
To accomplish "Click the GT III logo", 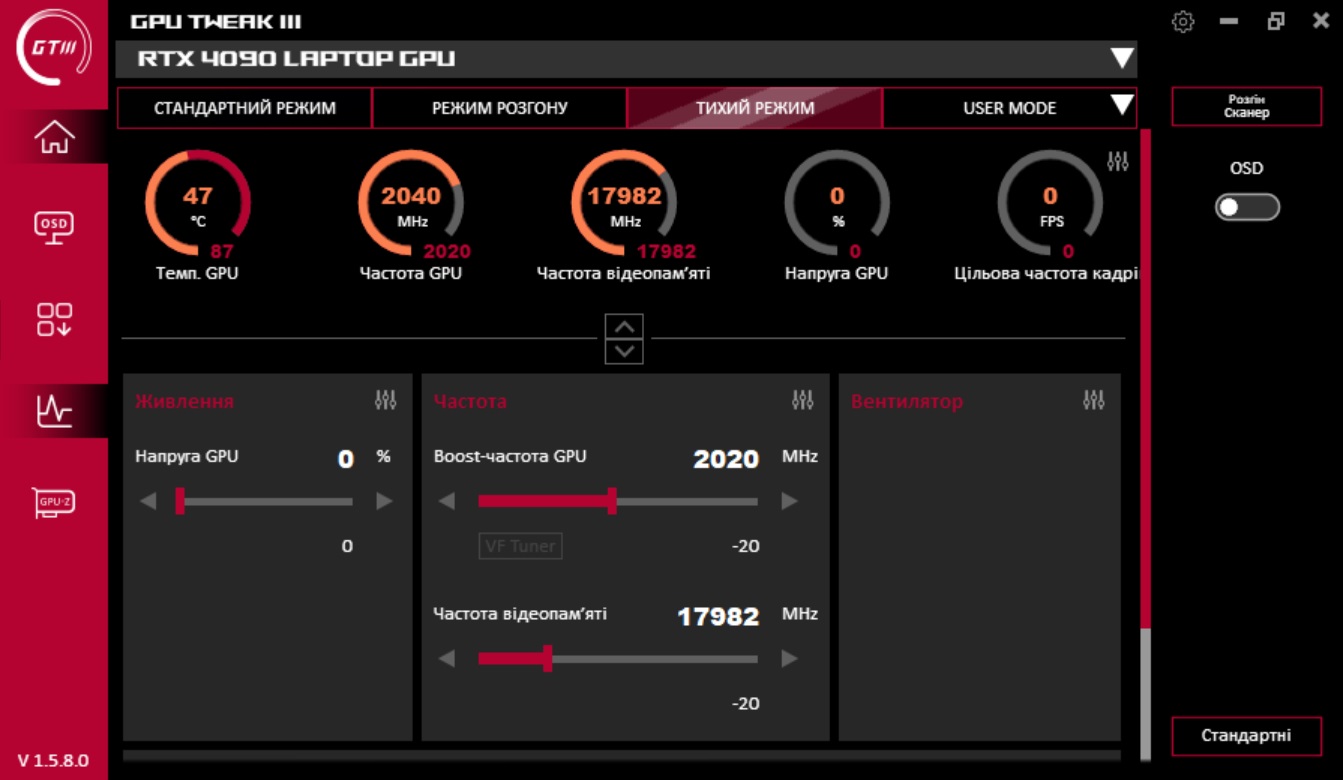I will [x=54, y=48].
